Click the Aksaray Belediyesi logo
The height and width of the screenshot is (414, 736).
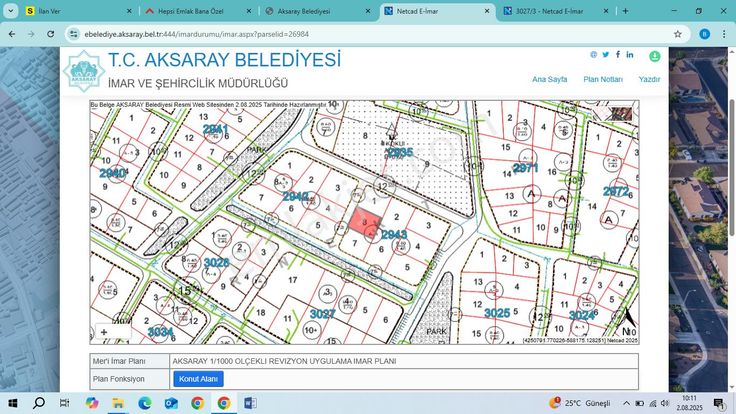tap(84, 71)
